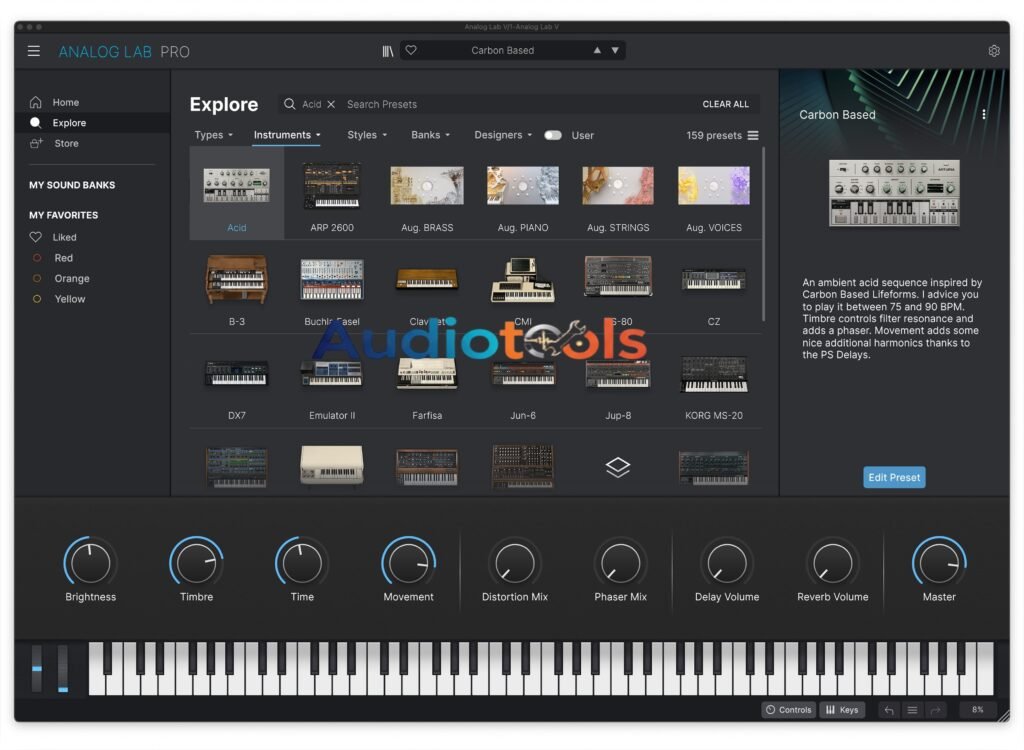
Task: Click the down arrow to load next preset
Action: point(616,50)
